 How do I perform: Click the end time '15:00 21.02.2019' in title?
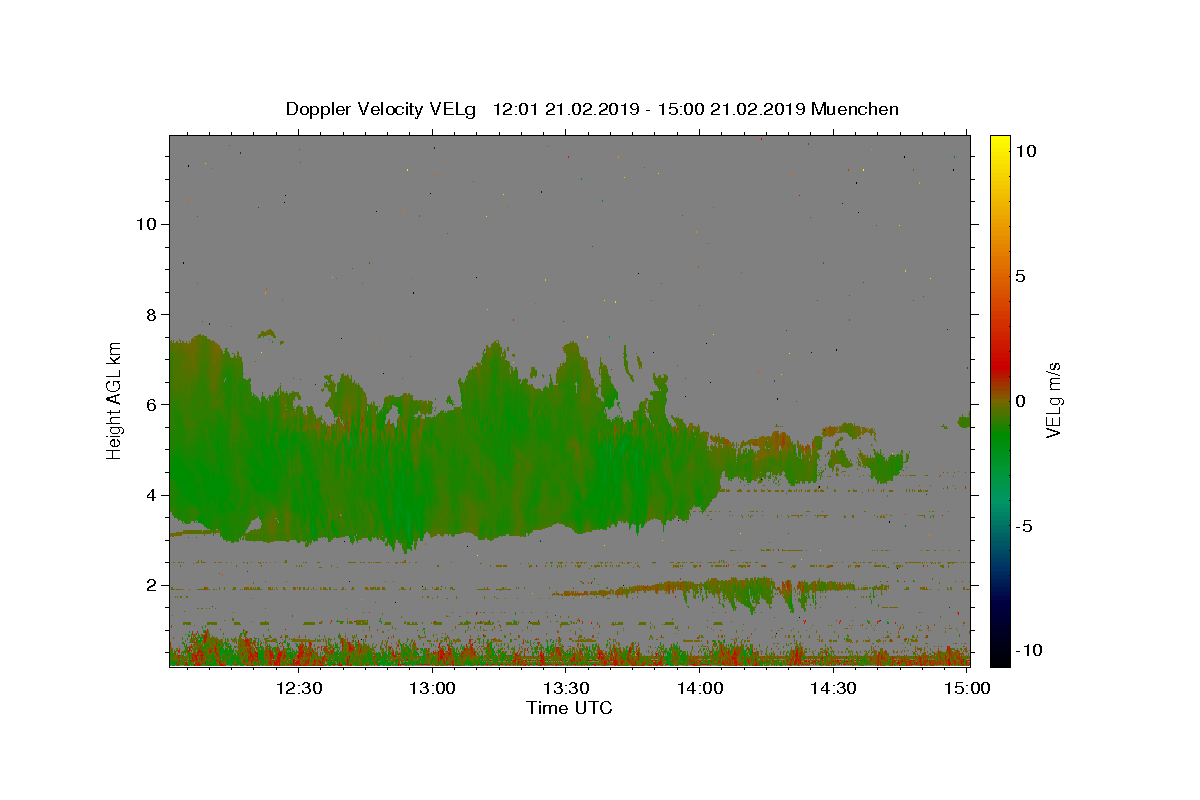coord(731,109)
